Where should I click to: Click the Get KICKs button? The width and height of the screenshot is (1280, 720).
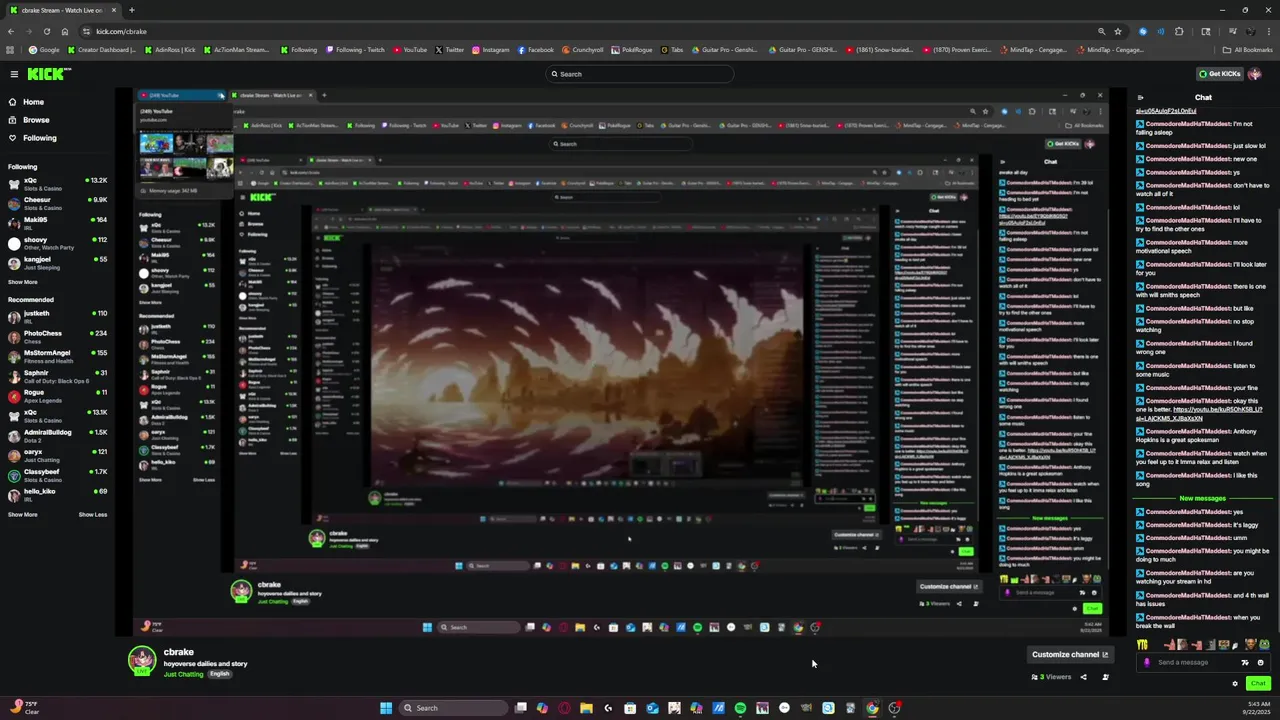point(1220,74)
